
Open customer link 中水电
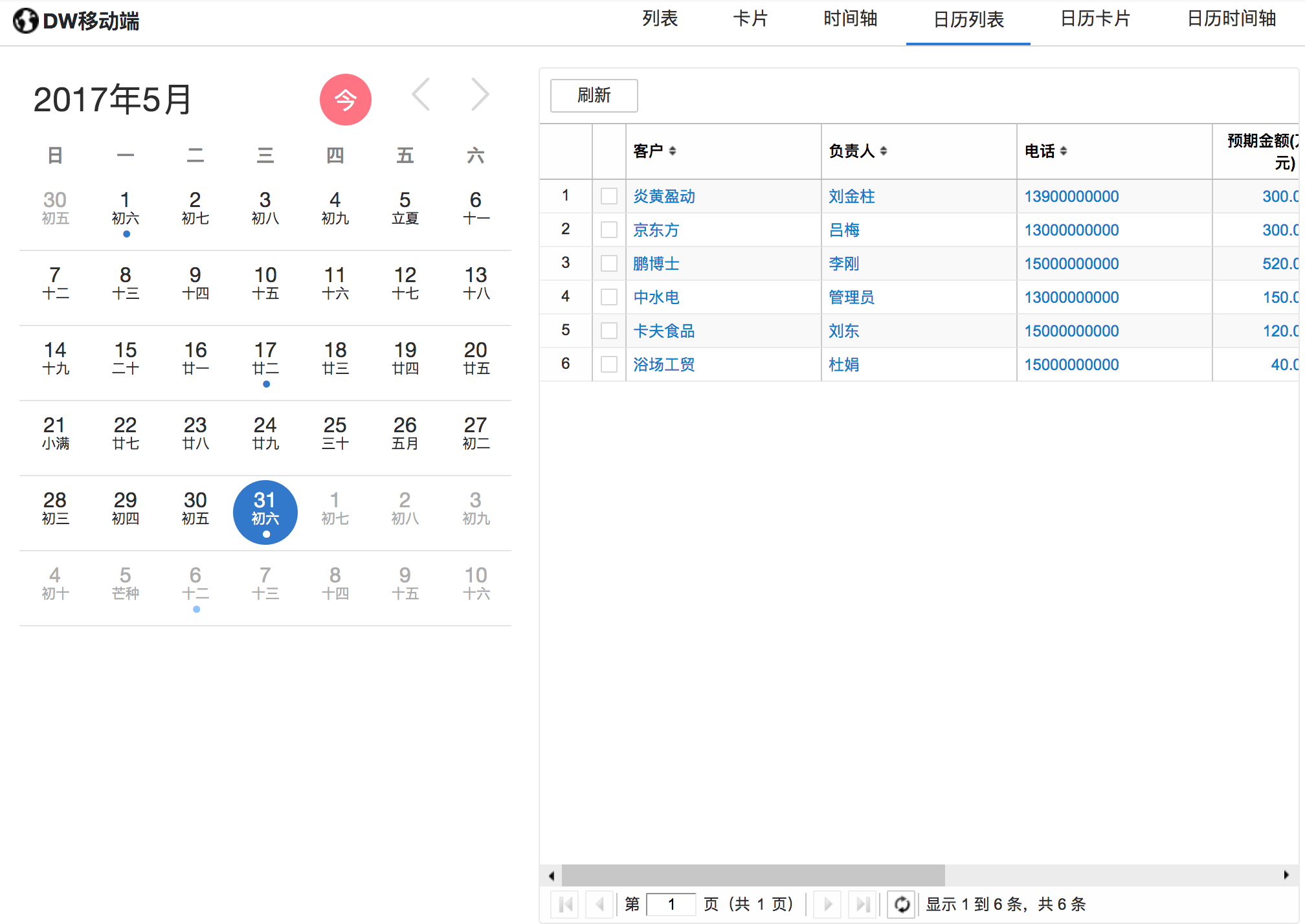click(656, 297)
